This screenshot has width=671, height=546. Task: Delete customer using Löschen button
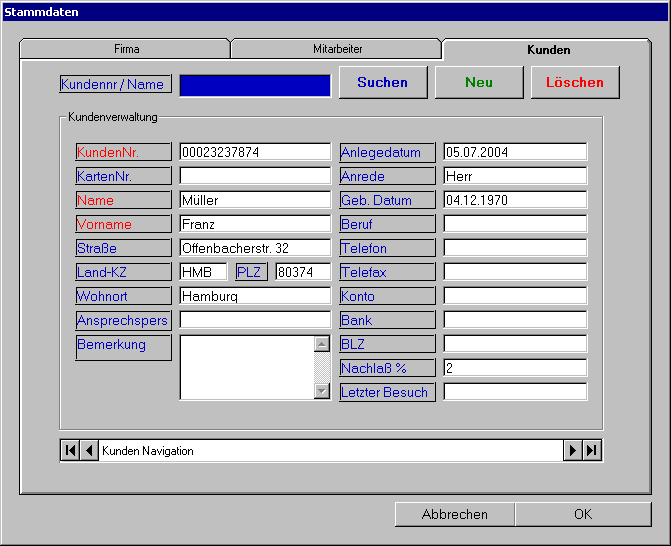coord(575,82)
